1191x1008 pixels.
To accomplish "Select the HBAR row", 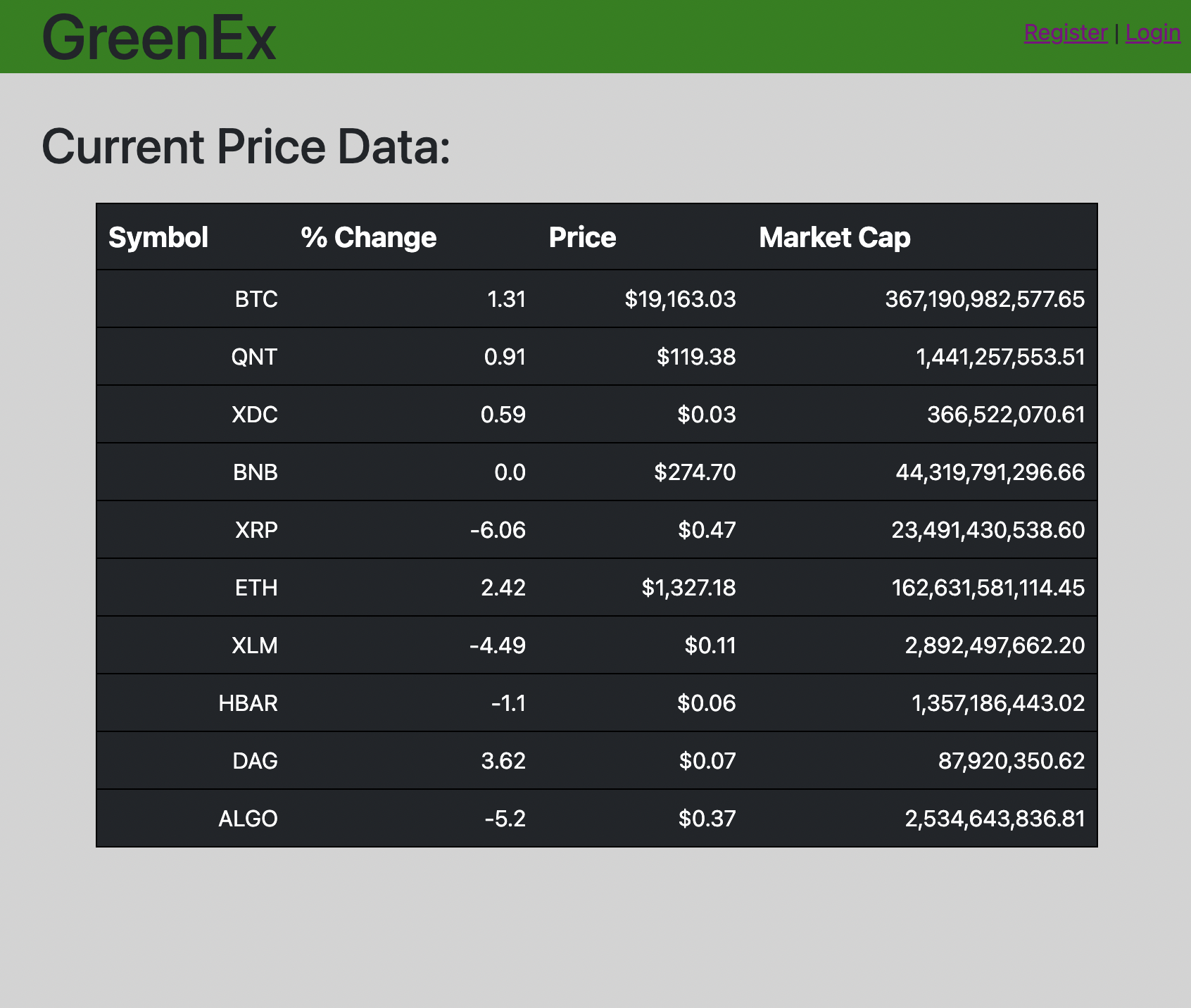I will 597,703.
